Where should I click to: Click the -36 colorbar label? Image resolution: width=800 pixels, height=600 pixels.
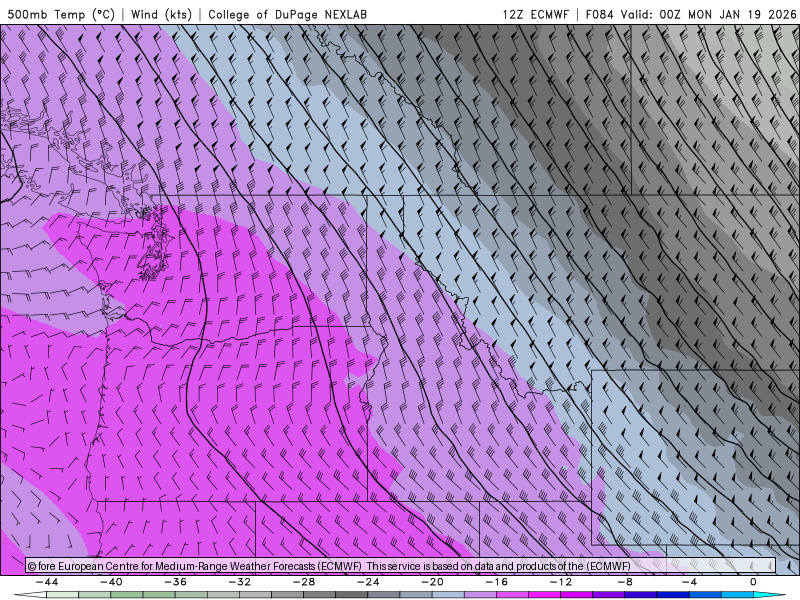(x=175, y=582)
